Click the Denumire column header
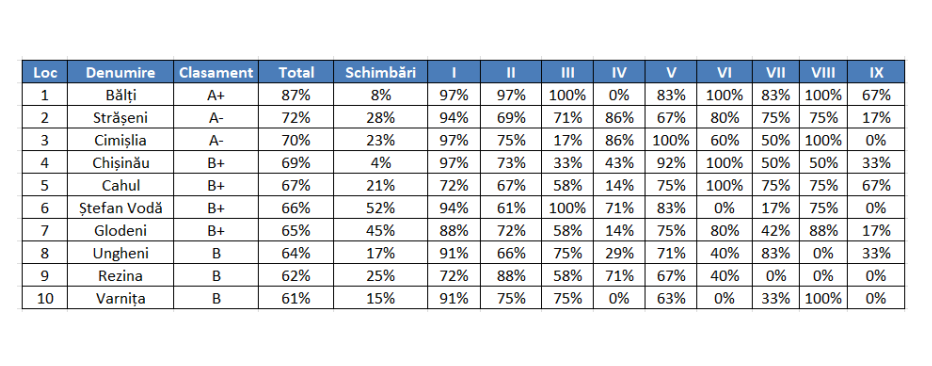The height and width of the screenshot is (366, 932). pyautogui.click(x=121, y=72)
